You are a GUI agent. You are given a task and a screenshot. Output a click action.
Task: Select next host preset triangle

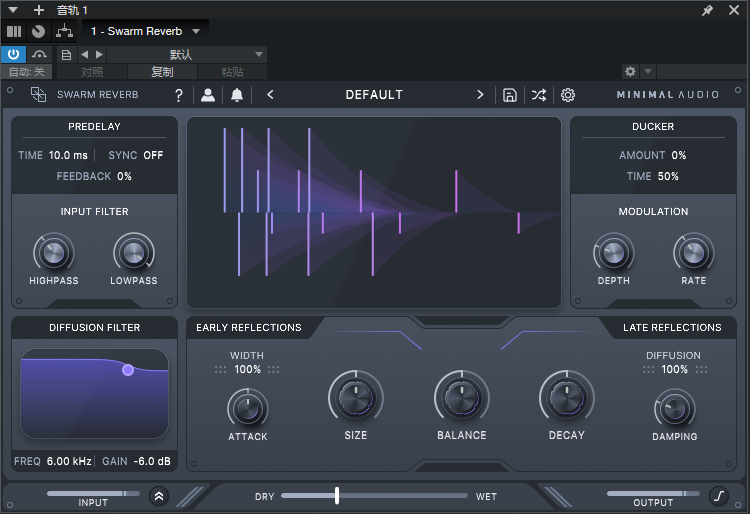tap(99, 55)
